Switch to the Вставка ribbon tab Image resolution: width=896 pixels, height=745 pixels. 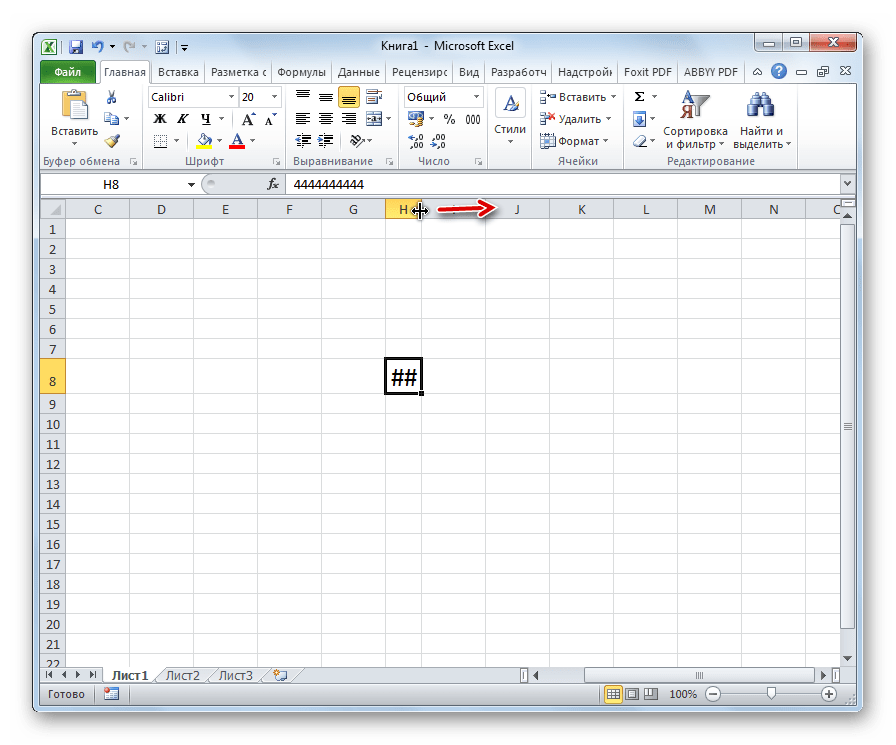(177, 72)
